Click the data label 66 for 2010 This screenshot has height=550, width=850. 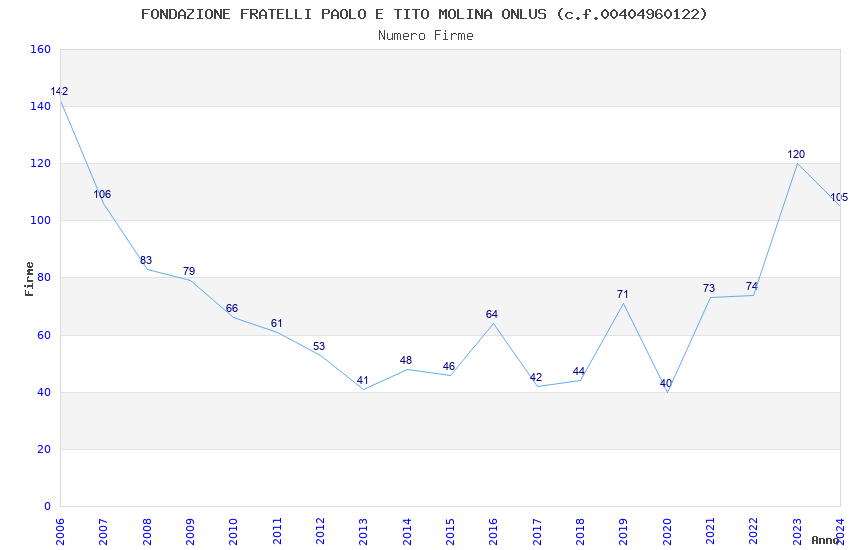[x=232, y=308]
